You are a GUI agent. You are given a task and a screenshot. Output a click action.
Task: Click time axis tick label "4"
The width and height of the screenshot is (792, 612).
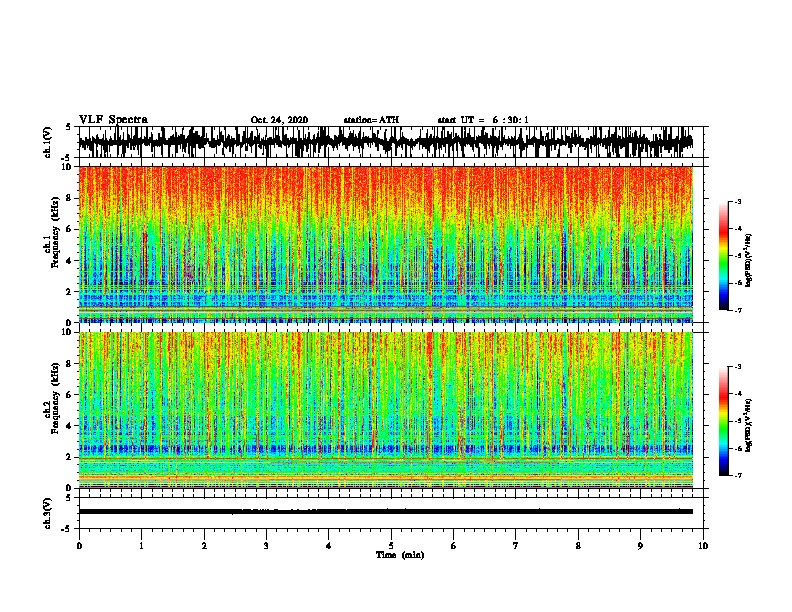coord(329,546)
